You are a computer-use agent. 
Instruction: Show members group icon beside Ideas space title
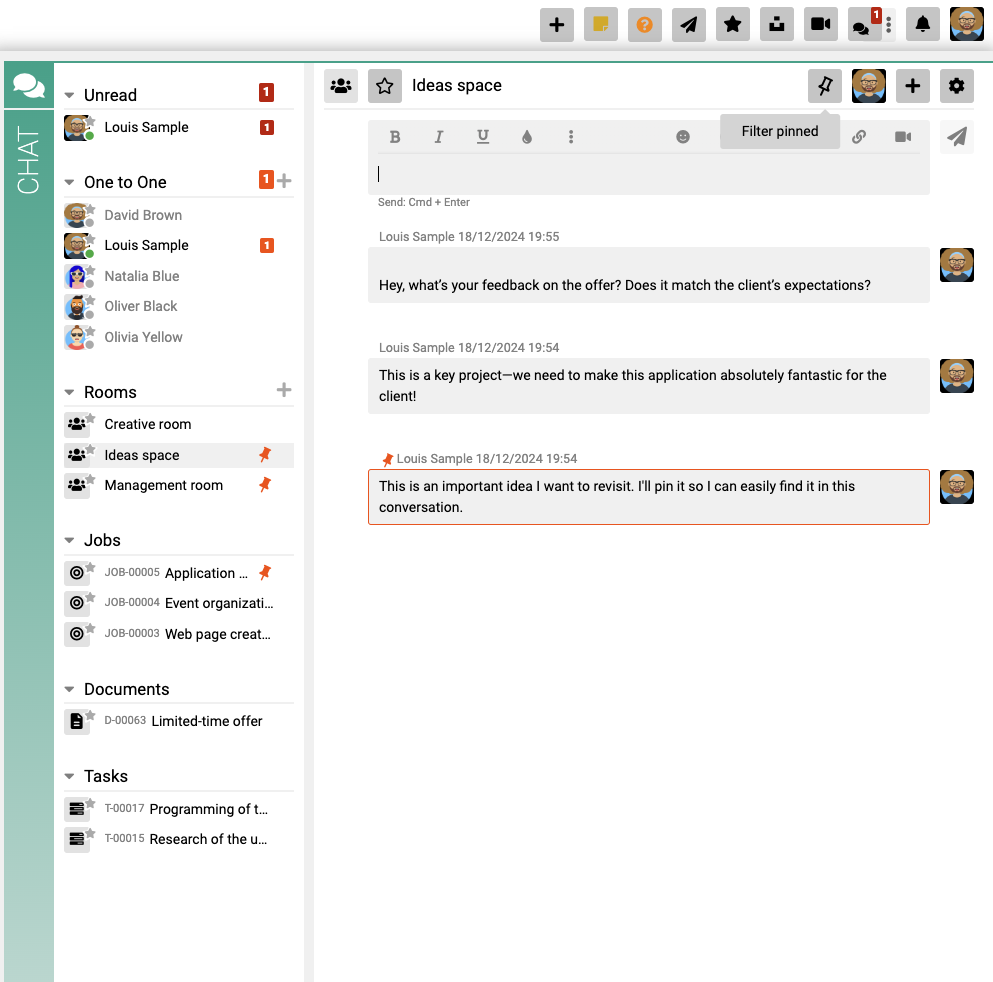pos(341,85)
